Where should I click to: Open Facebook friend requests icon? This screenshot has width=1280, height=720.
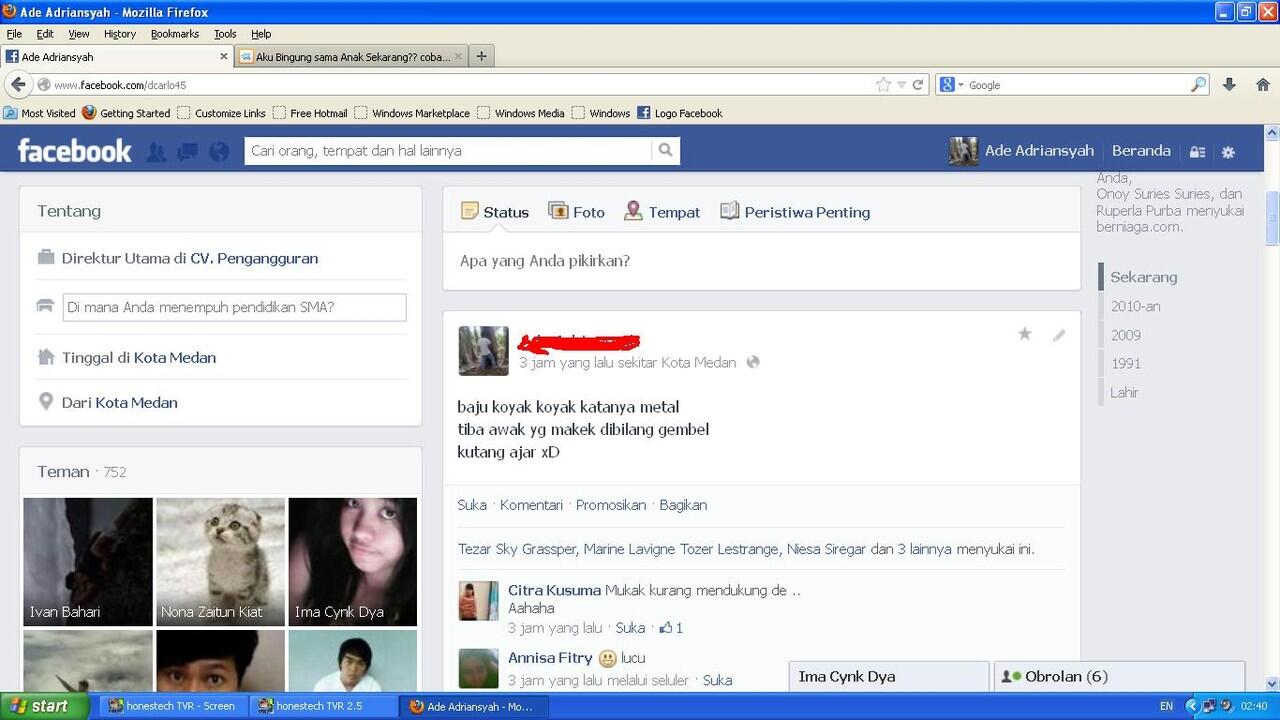tap(156, 152)
